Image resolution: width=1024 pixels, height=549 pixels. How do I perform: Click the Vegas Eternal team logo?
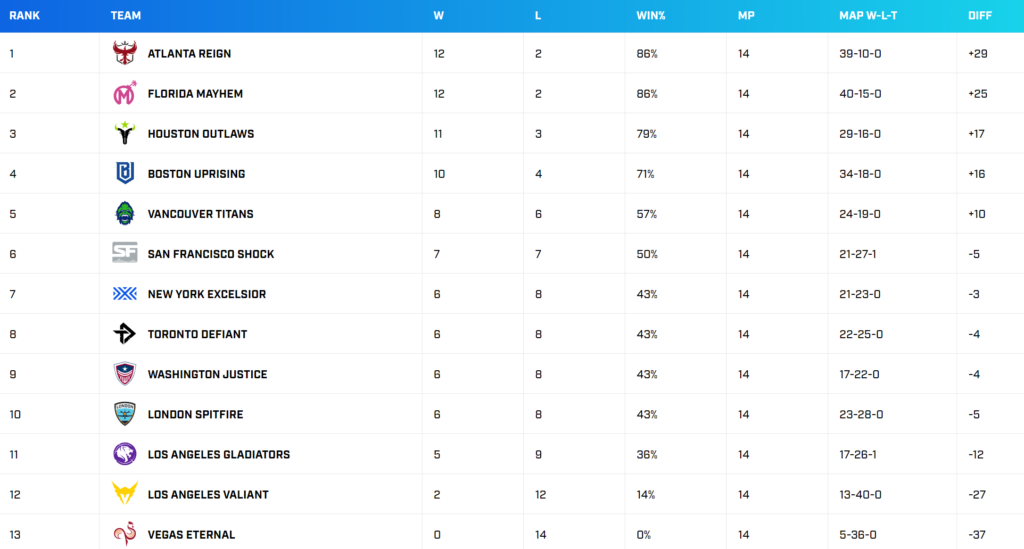(125, 534)
